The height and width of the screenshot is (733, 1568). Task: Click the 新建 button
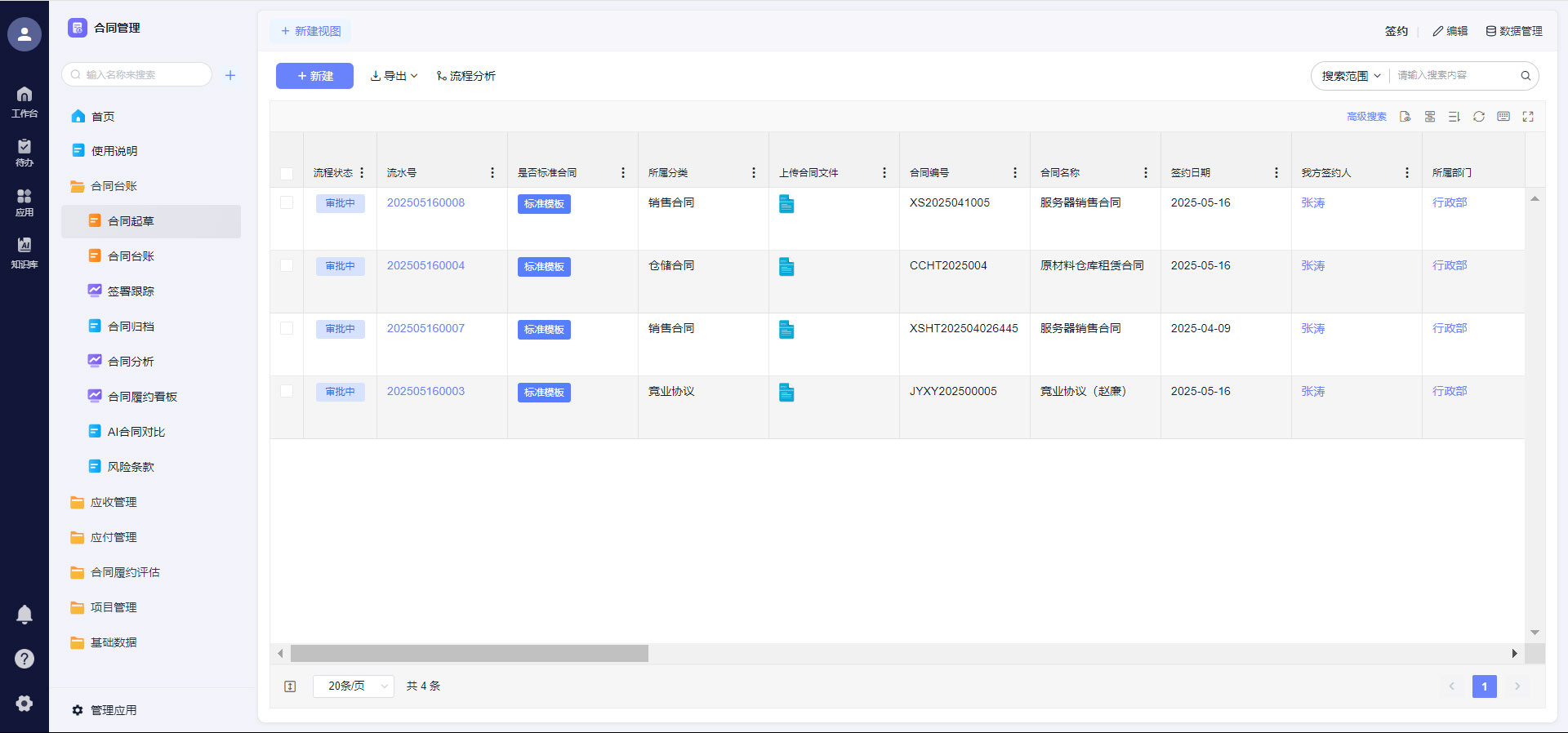pyautogui.click(x=314, y=76)
